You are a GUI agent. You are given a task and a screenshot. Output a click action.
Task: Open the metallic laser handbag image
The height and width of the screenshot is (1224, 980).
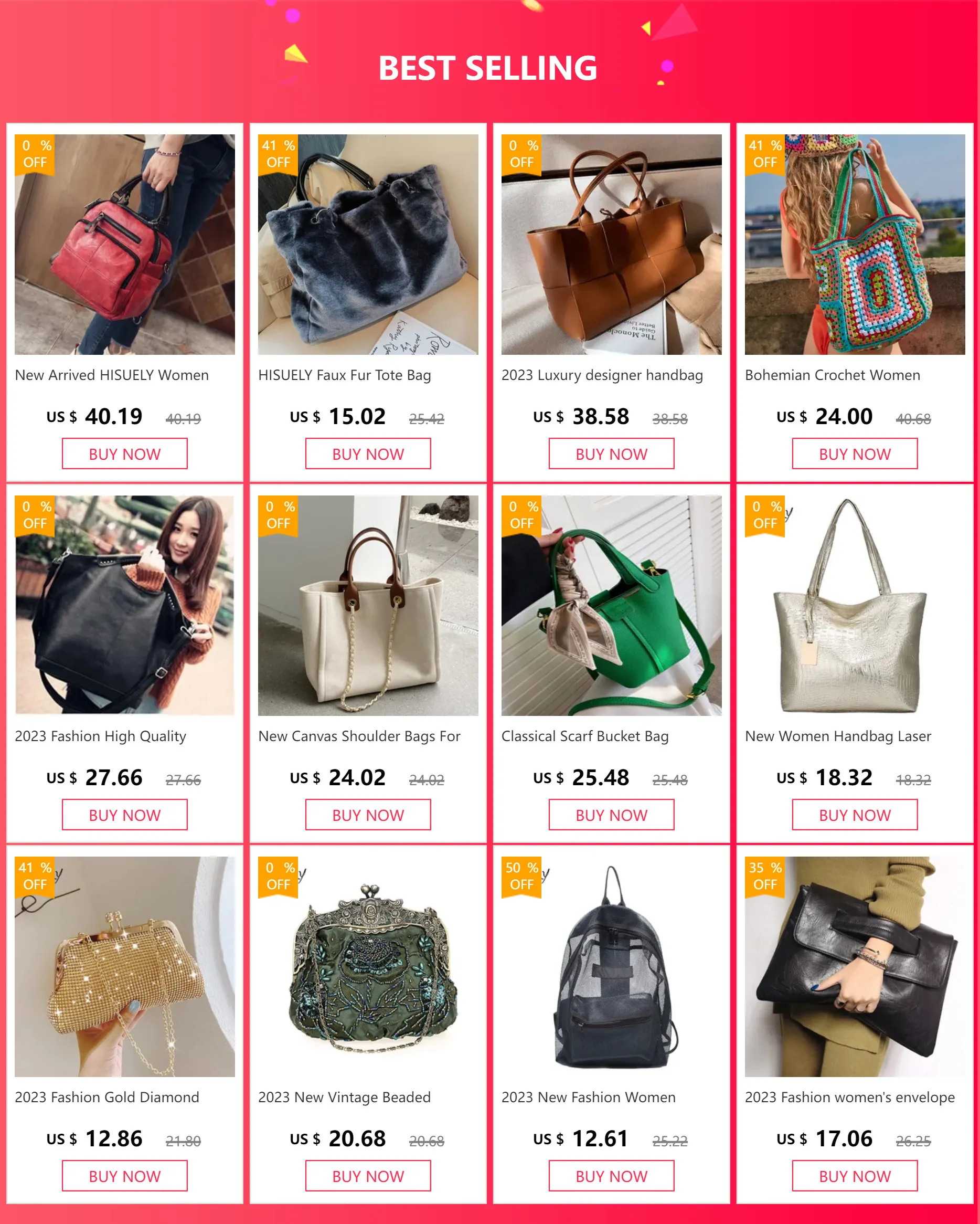coord(855,606)
